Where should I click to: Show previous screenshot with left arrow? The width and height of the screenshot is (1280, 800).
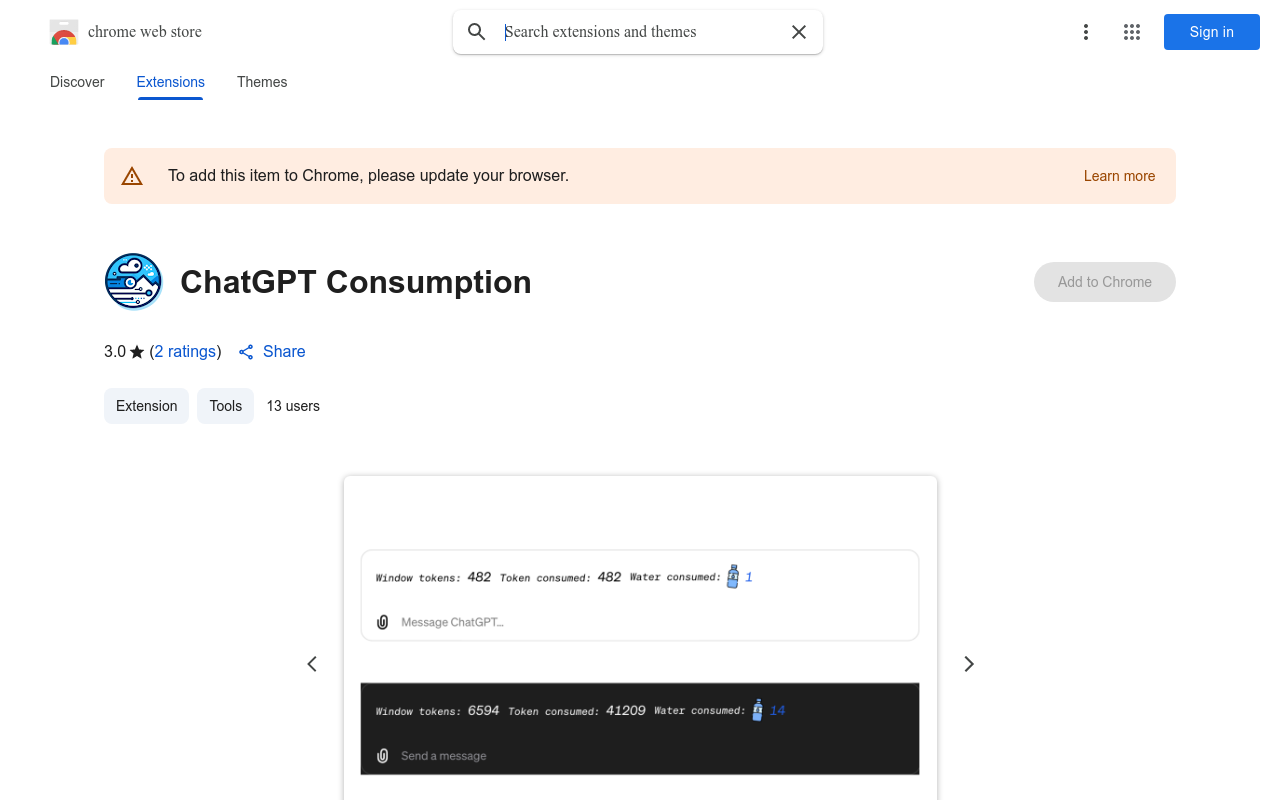point(312,664)
